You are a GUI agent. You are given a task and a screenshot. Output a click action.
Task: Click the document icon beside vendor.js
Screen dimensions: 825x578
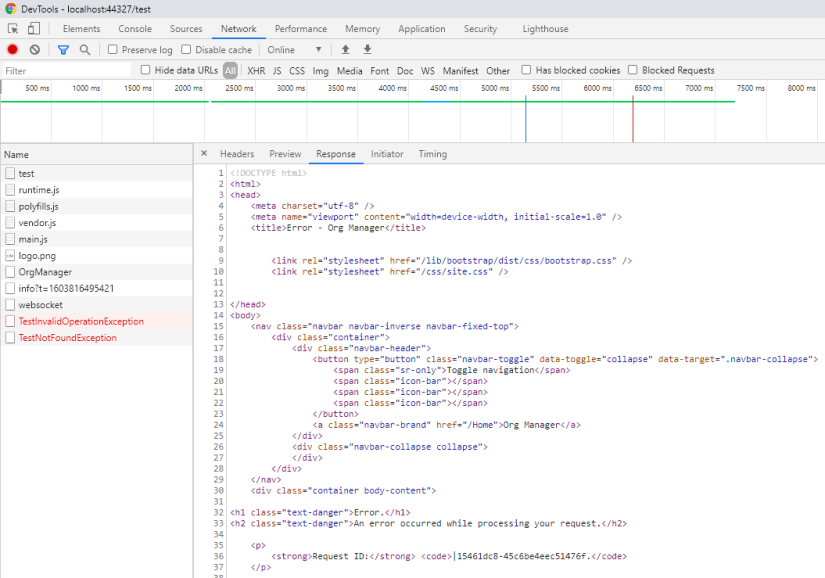[10, 222]
